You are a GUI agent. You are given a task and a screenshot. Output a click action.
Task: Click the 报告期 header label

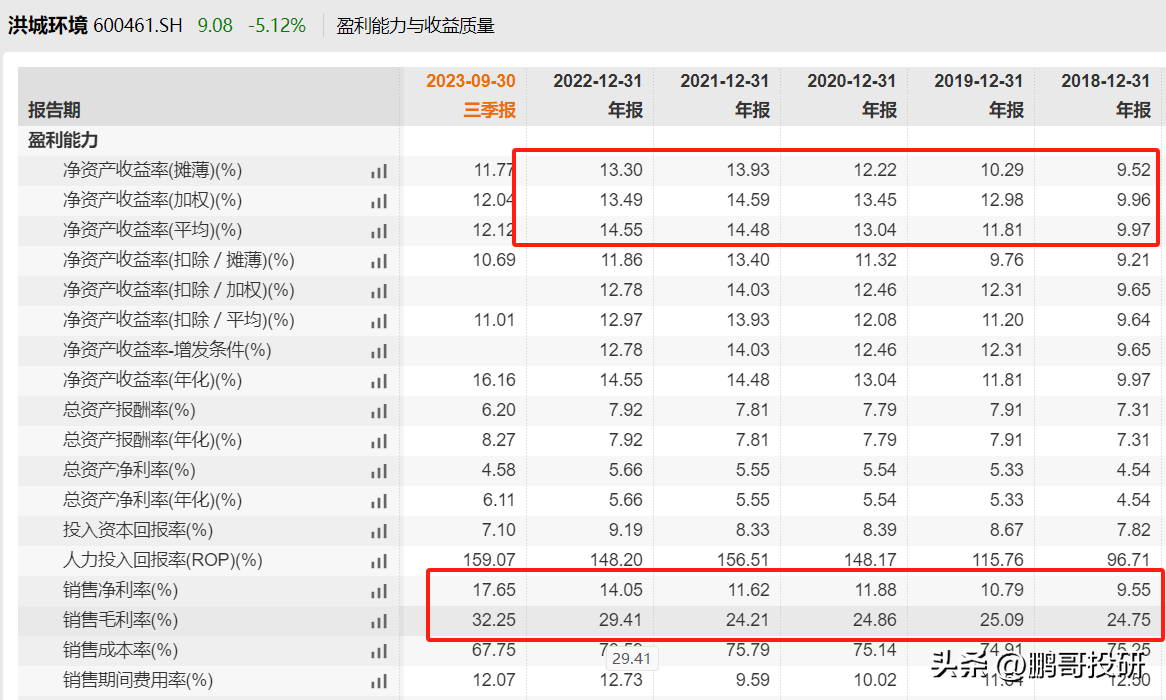tap(54, 110)
